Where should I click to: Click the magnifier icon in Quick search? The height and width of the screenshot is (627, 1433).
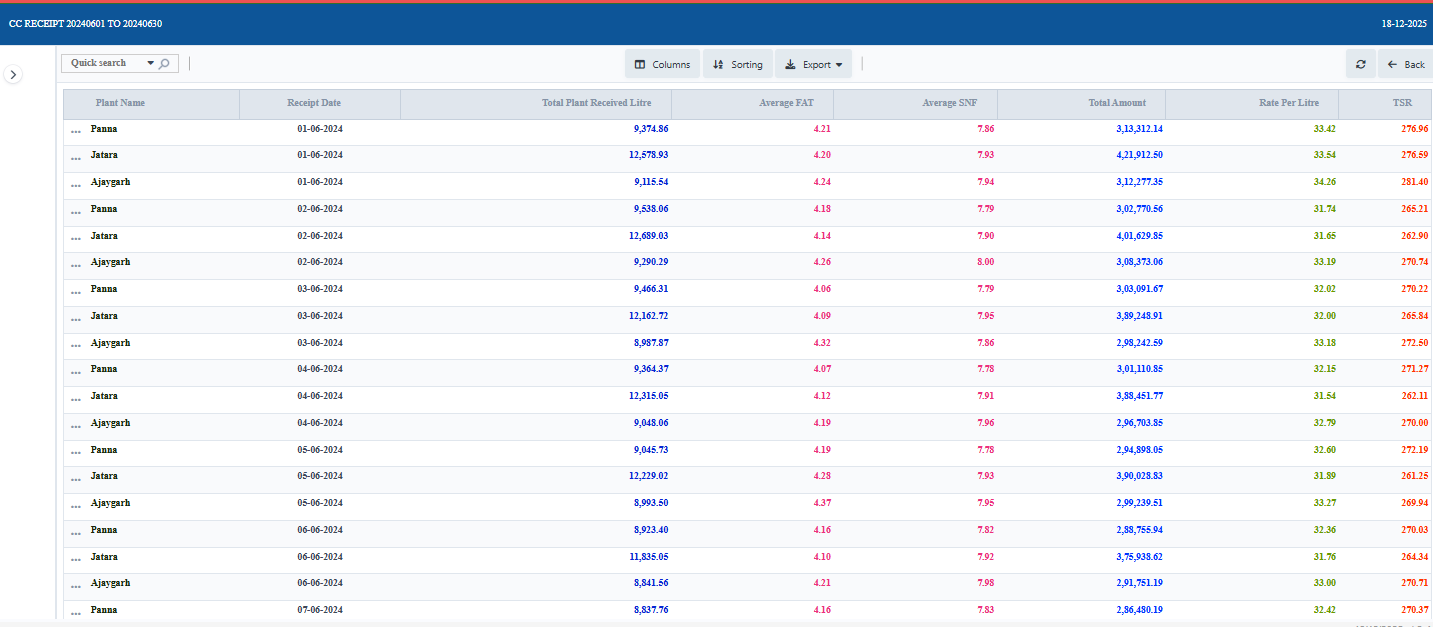click(x=164, y=64)
